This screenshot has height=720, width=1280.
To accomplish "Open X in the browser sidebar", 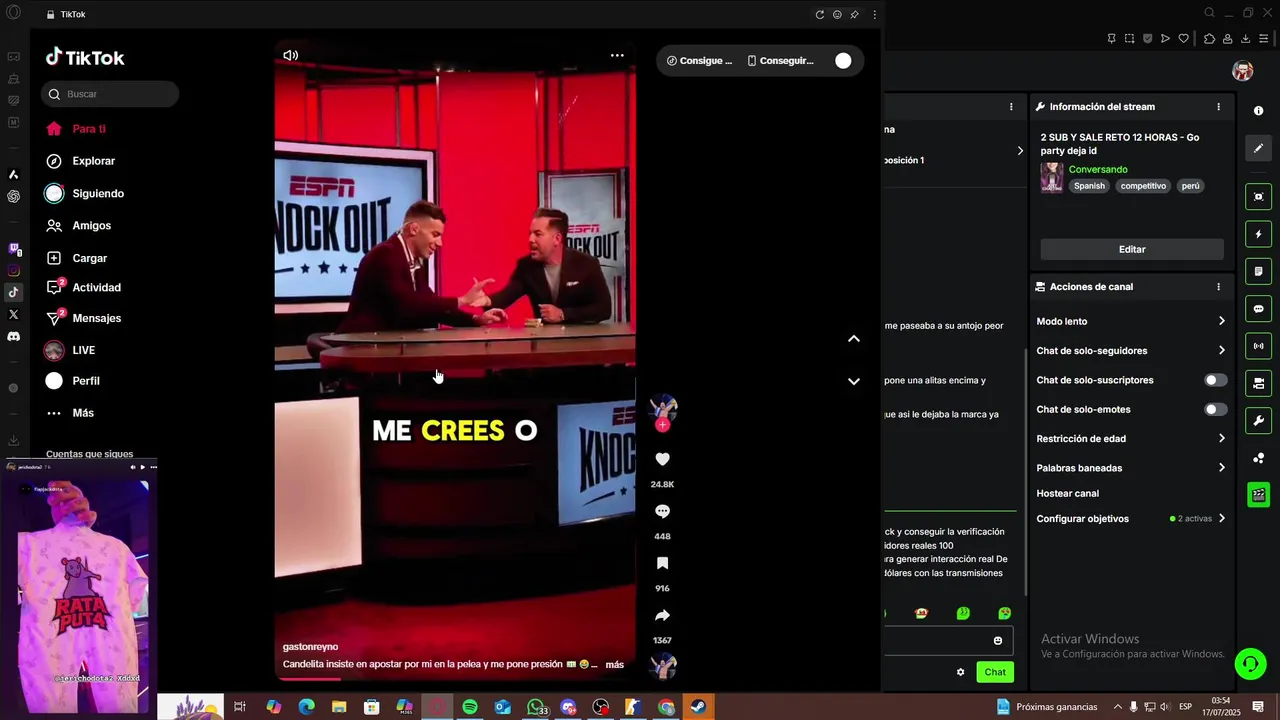I will (13, 314).
